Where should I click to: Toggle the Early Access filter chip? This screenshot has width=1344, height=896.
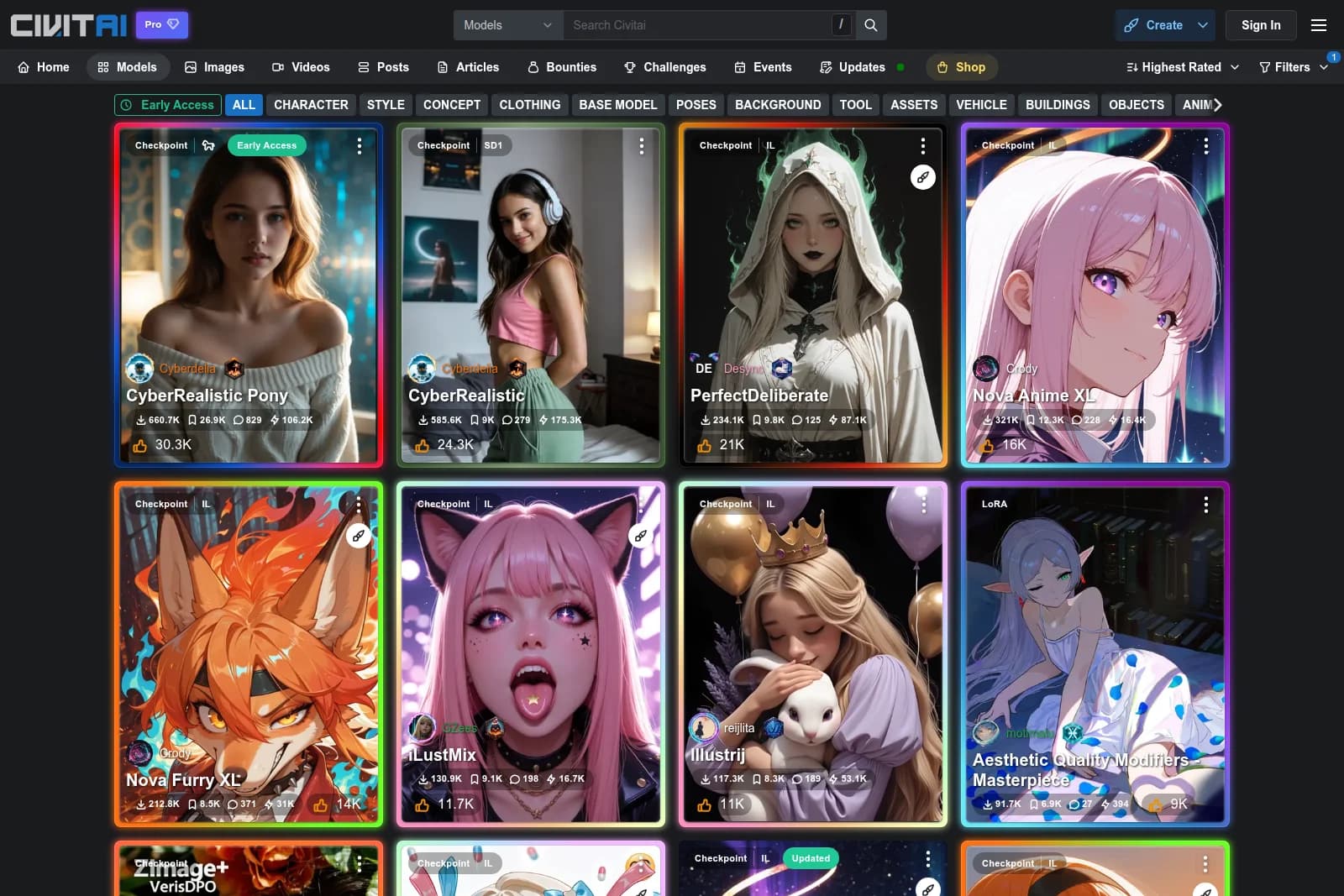pos(167,104)
